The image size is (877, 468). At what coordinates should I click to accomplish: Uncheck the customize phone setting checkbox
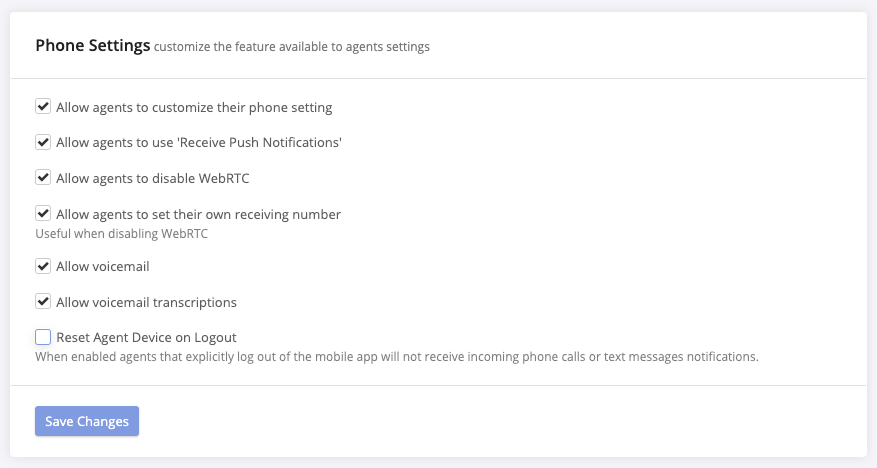(43, 106)
